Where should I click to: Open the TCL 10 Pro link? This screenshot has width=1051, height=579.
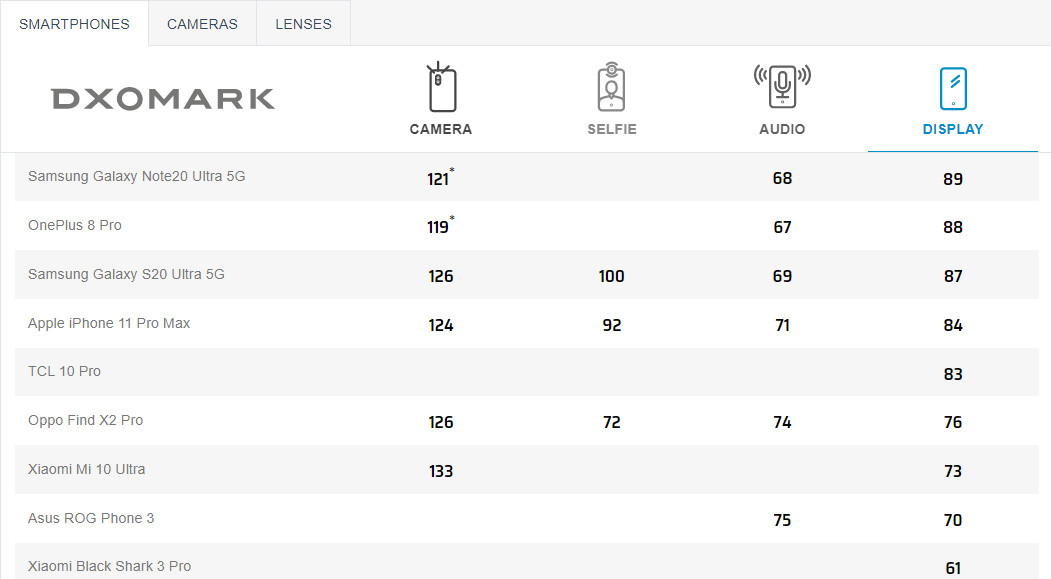tap(64, 371)
